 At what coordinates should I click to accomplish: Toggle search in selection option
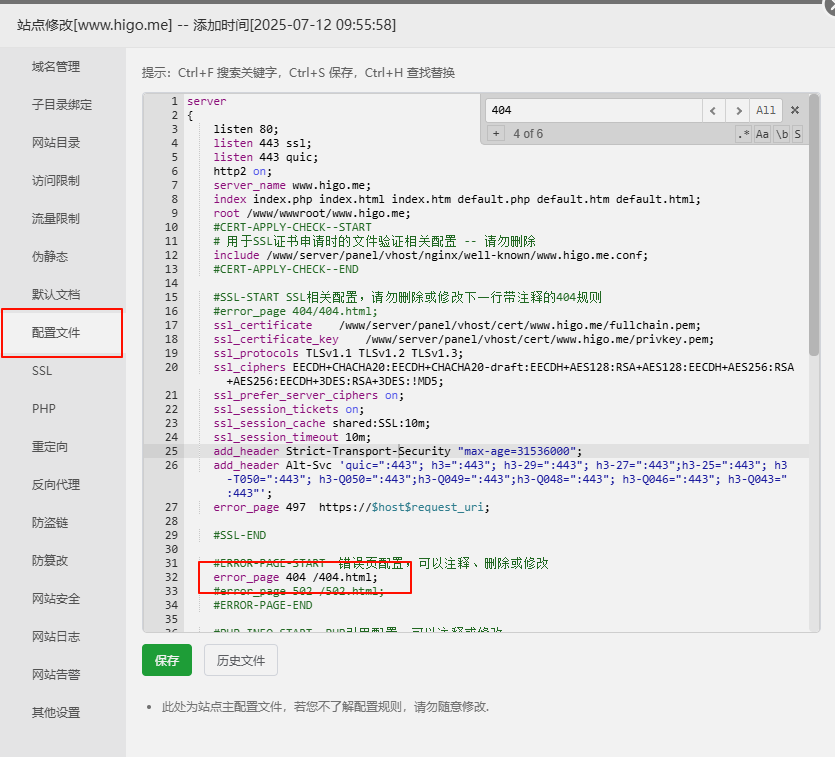pos(797,134)
